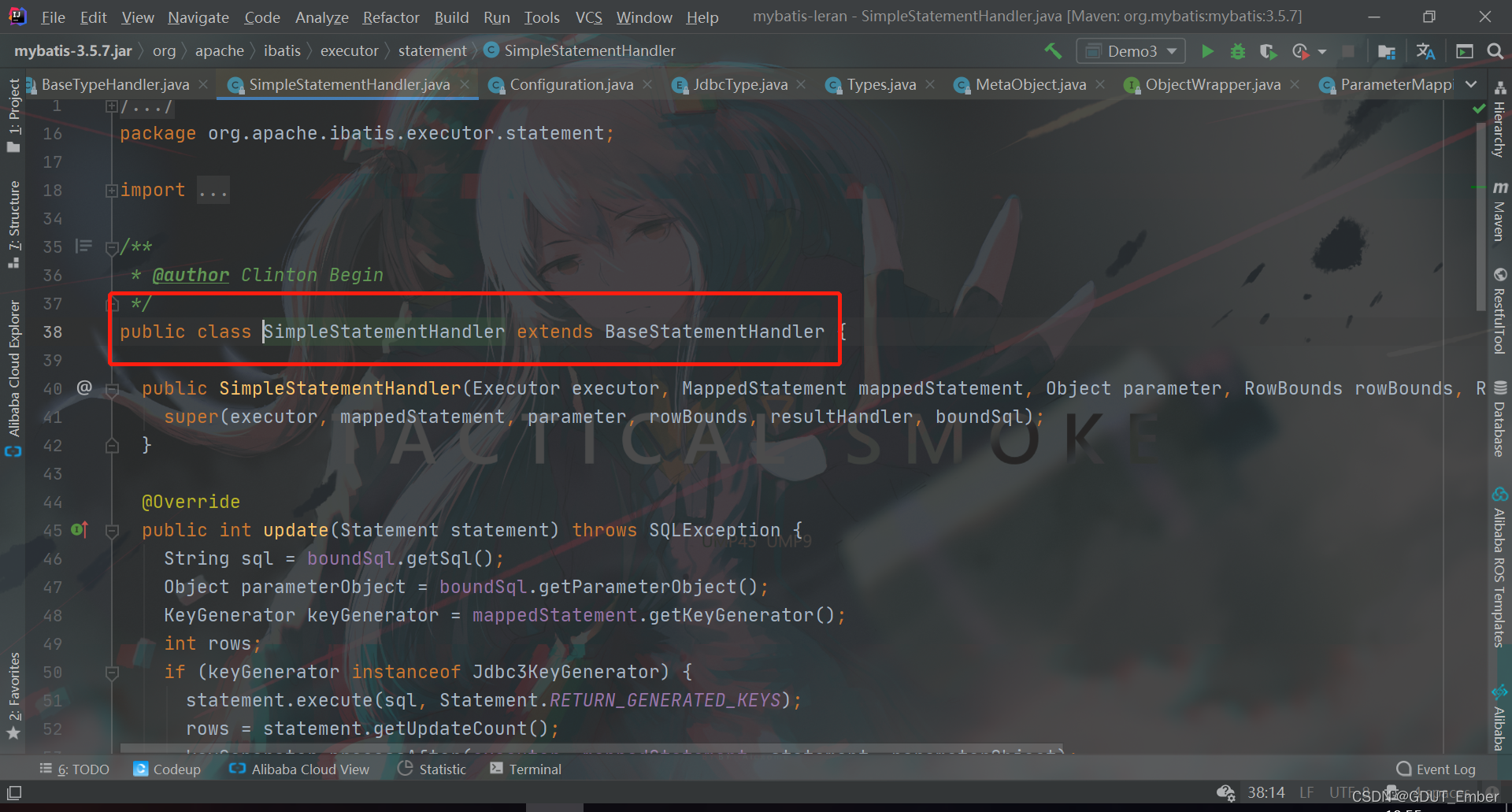
Task: Open Project Structure icon in toolbar
Action: (x=1387, y=51)
